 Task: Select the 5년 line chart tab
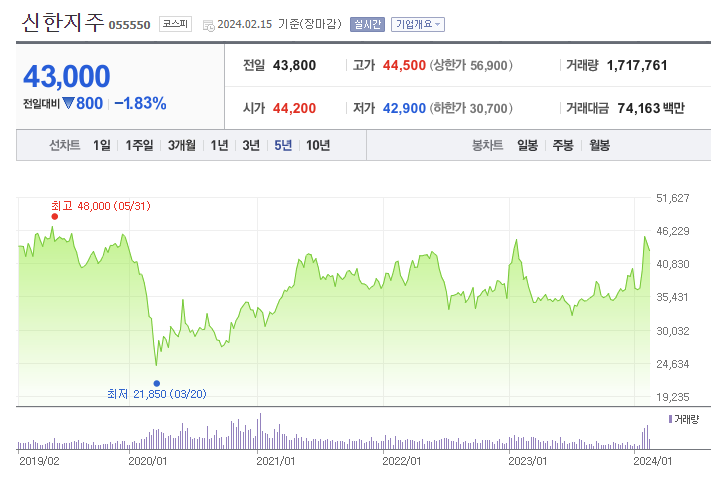pyautogui.click(x=283, y=145)
